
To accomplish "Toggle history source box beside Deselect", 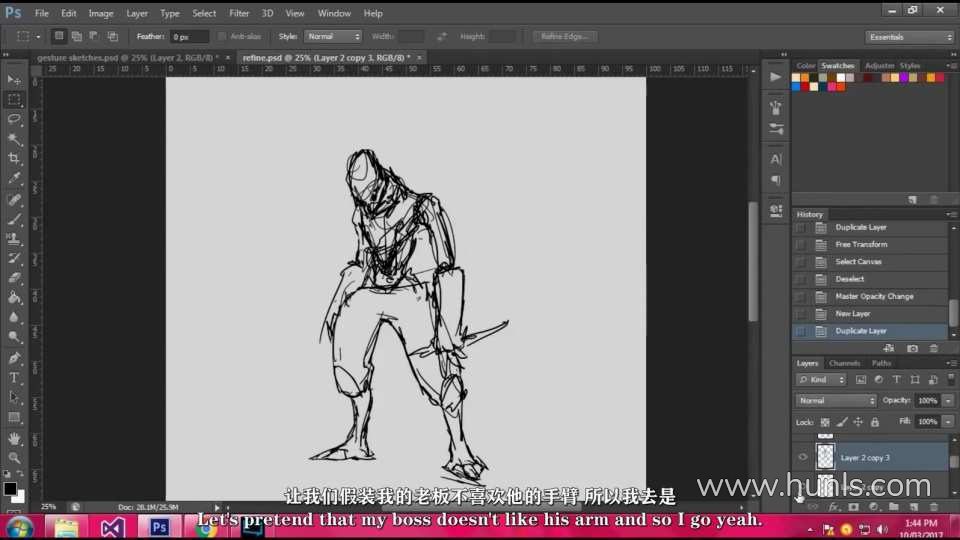I will tap(800, 279).
